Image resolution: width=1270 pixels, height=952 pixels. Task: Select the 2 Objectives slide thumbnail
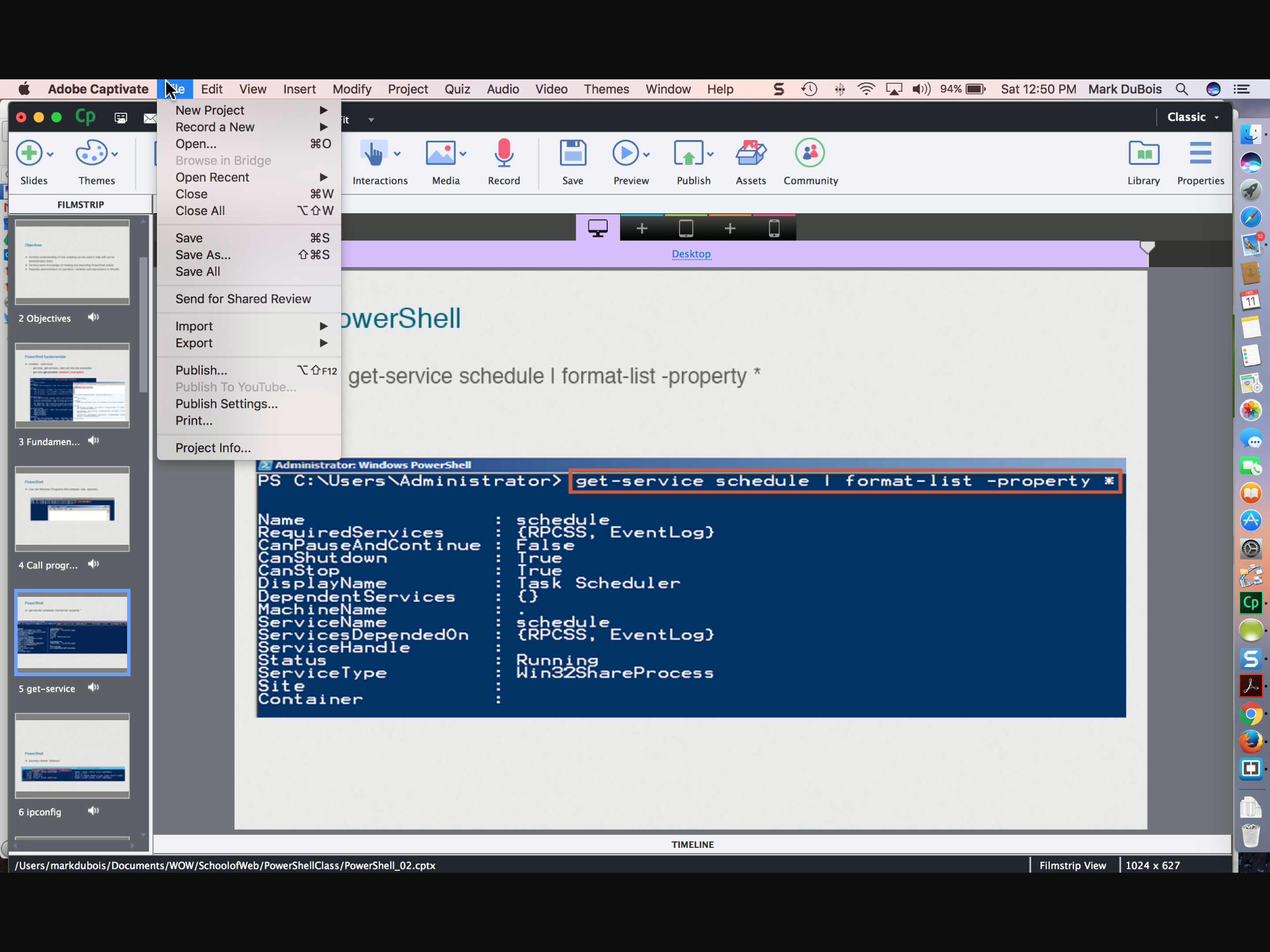tap(73, 262)
